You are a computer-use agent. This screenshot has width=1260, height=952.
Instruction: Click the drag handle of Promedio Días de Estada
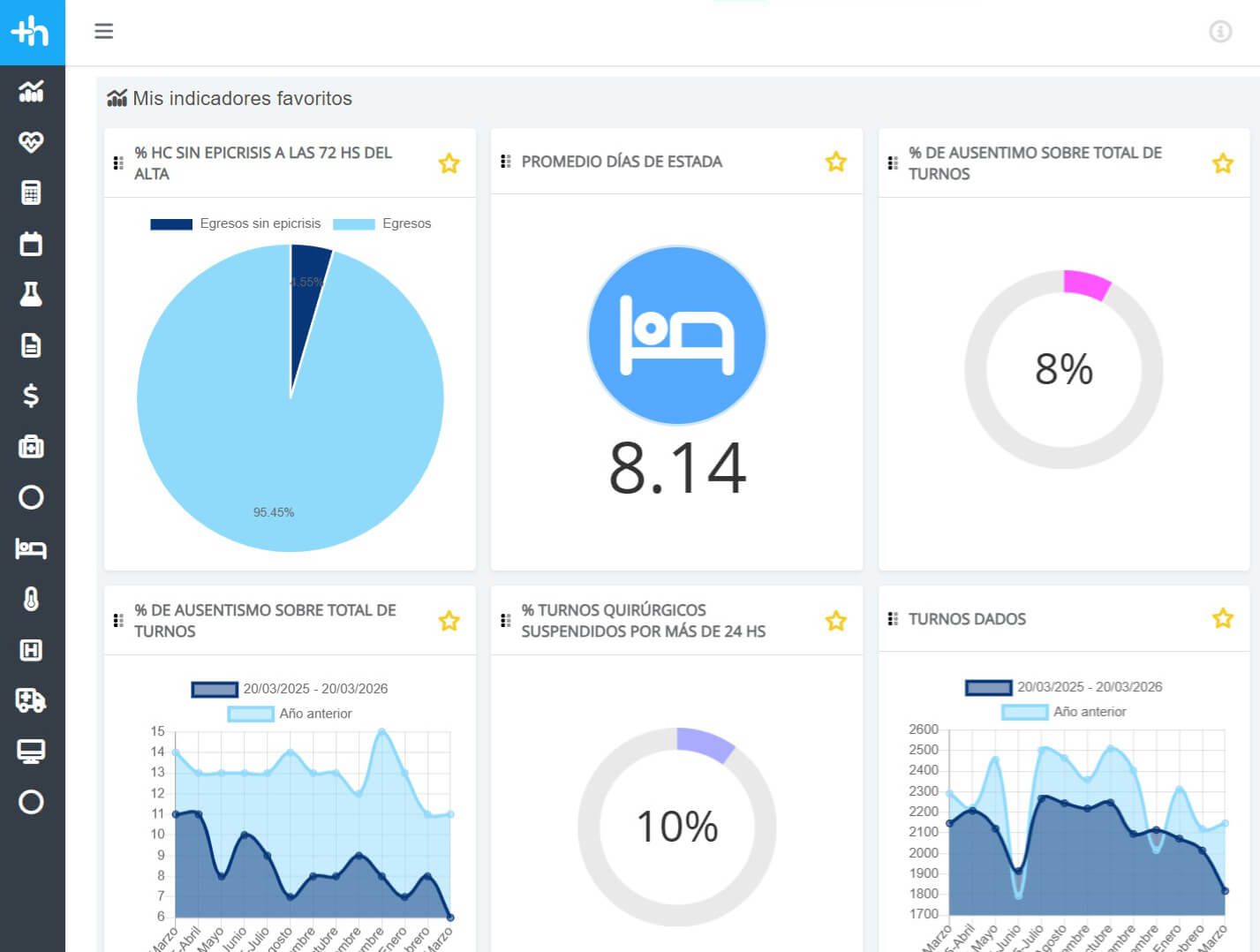pos(505,162)
